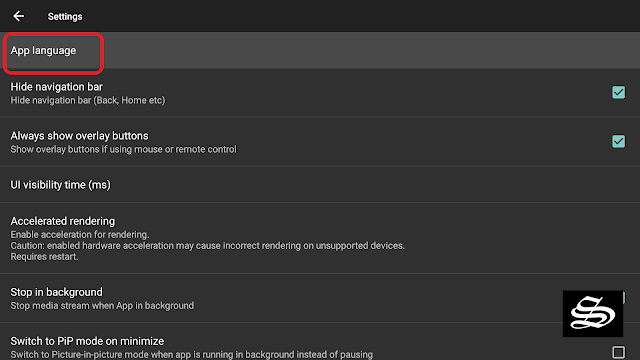Open UI visibility time (ms) setting
640x360 pixels.
320,184
